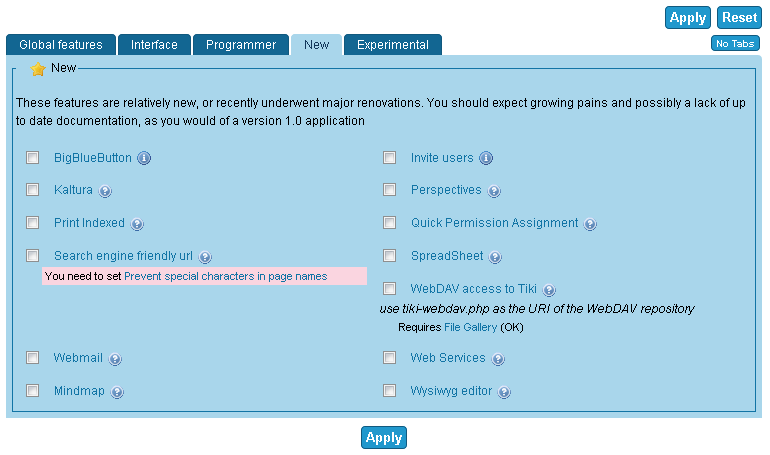Enable the BigBlueButton checkbox
The image size is (770, 455).
tap(32, 158)
